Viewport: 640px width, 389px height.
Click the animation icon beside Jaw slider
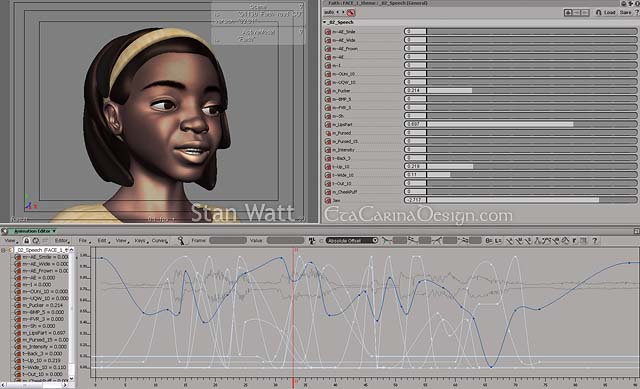click(x=328, y=200)
